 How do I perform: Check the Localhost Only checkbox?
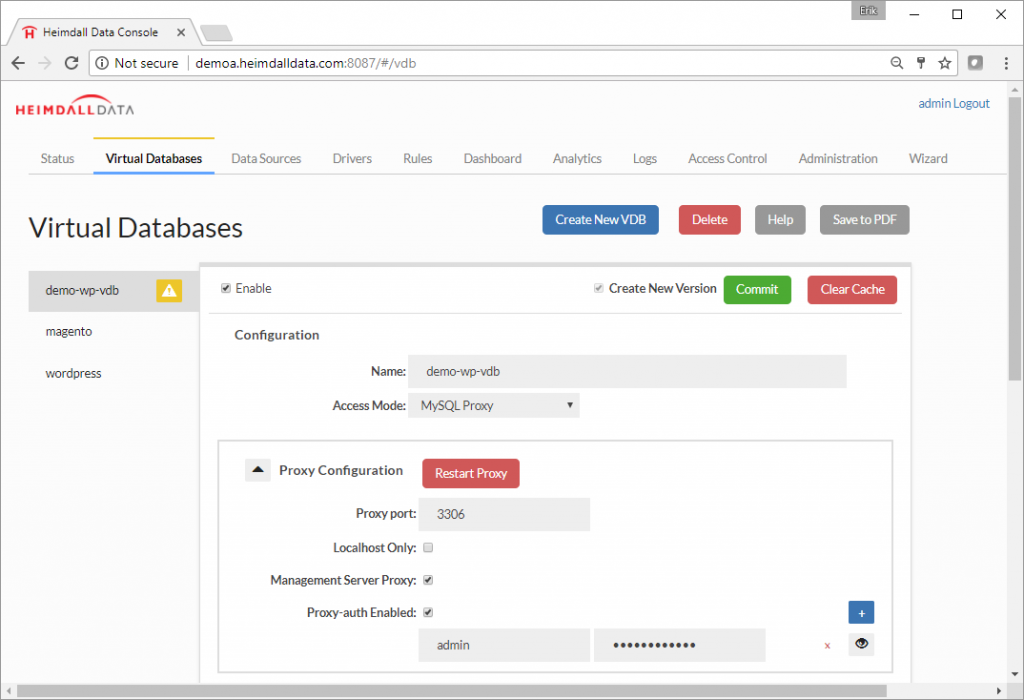428,548
